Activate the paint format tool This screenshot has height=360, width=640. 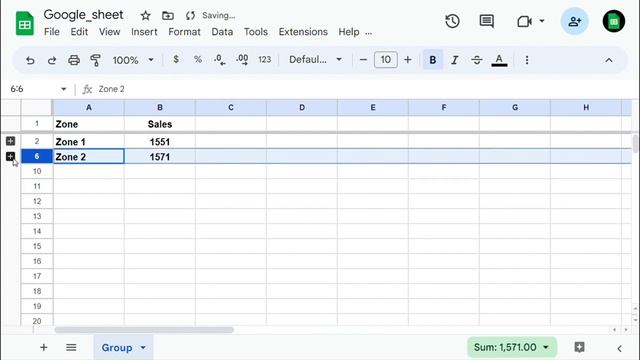pos(96,60)
